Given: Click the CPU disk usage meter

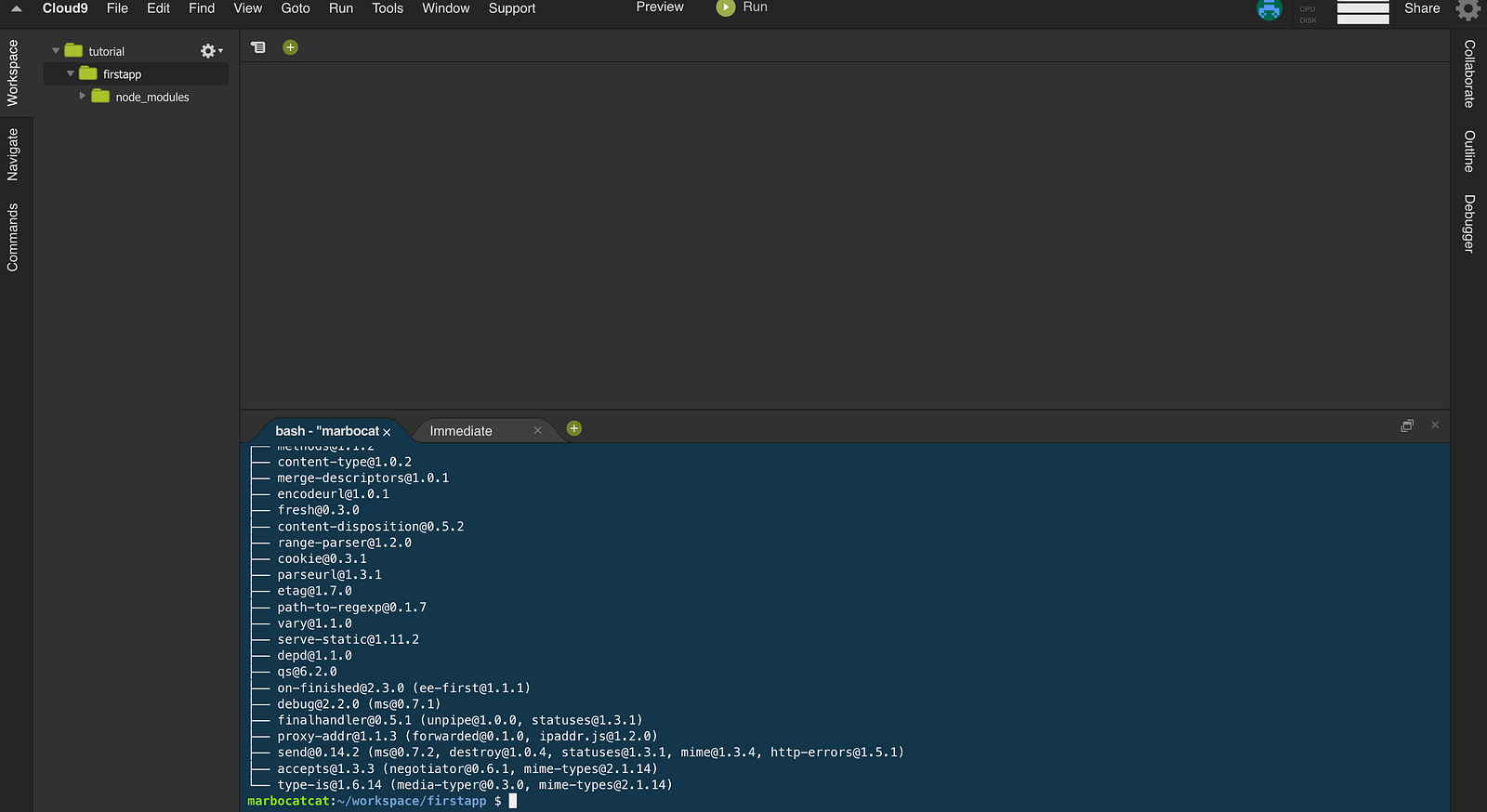Looking at the screenshot, I should pos(1362,12).
